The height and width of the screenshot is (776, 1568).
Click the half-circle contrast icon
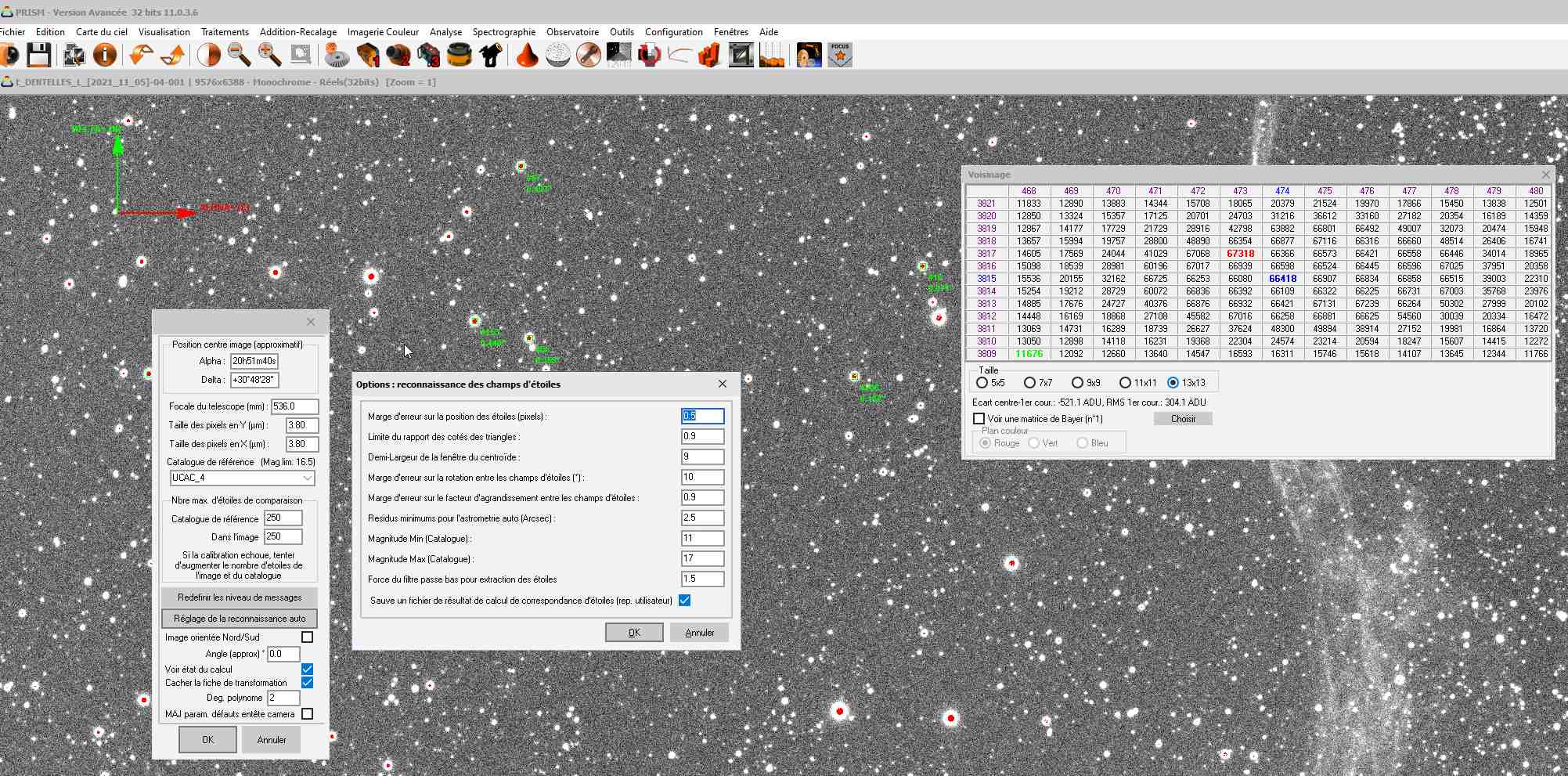pyautogui.click(x=208, y=55)
